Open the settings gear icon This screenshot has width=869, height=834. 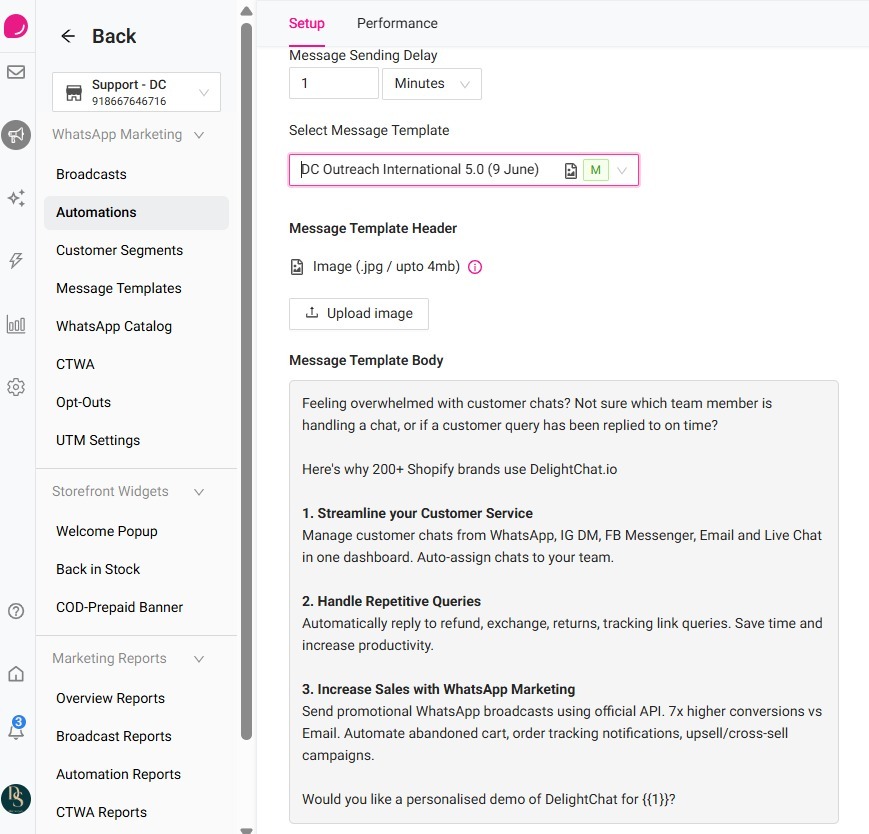[x=16, y=387]
